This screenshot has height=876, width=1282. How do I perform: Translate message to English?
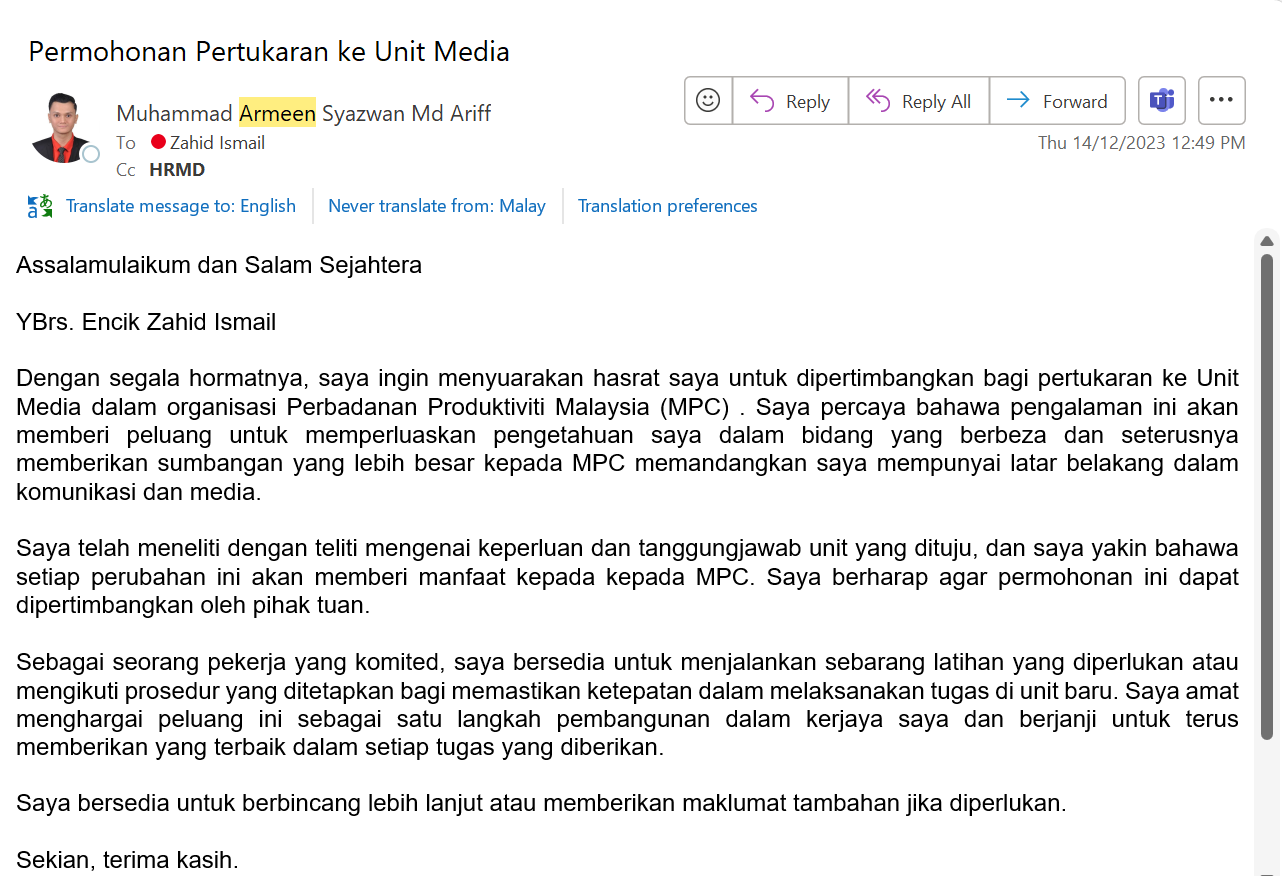pyautogui.click(x=181, y=206)
